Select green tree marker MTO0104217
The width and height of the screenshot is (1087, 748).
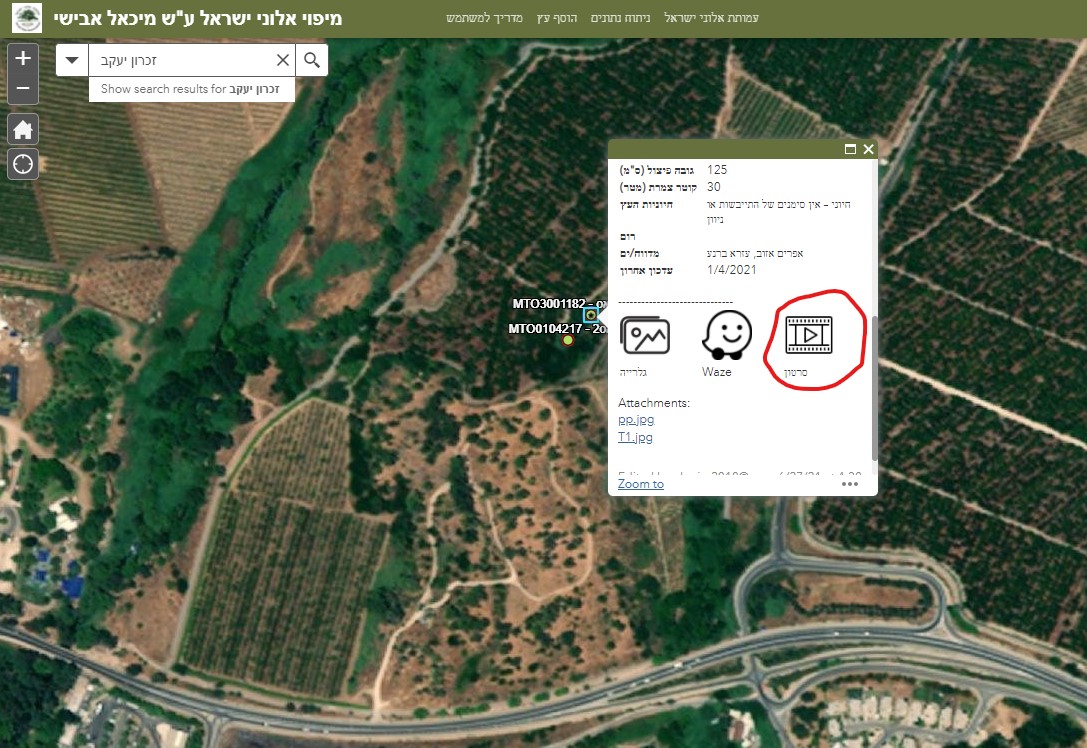[568, 340]
